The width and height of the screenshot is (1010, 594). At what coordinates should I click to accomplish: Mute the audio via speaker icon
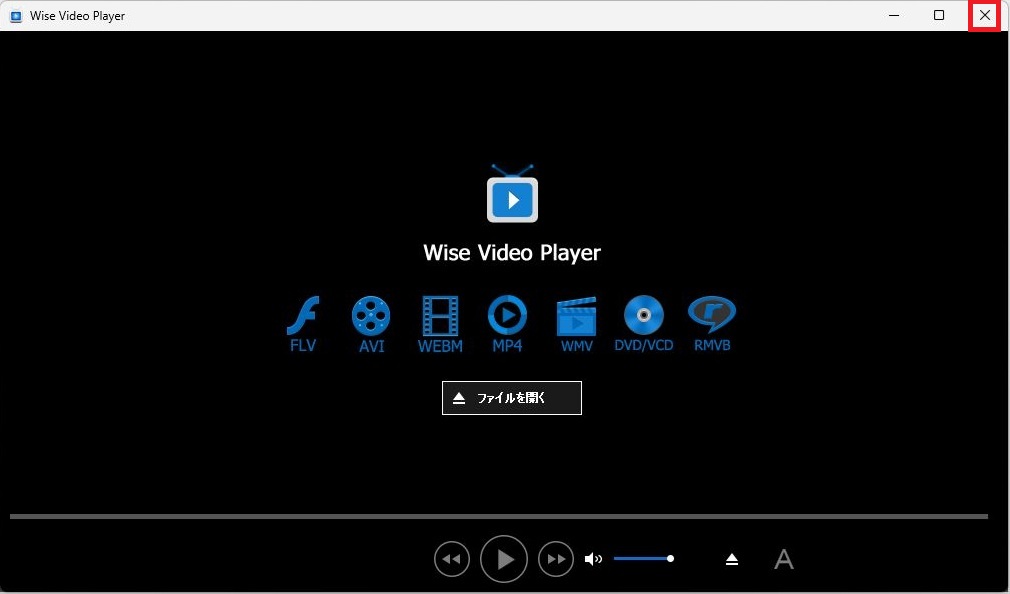point(593,559)
